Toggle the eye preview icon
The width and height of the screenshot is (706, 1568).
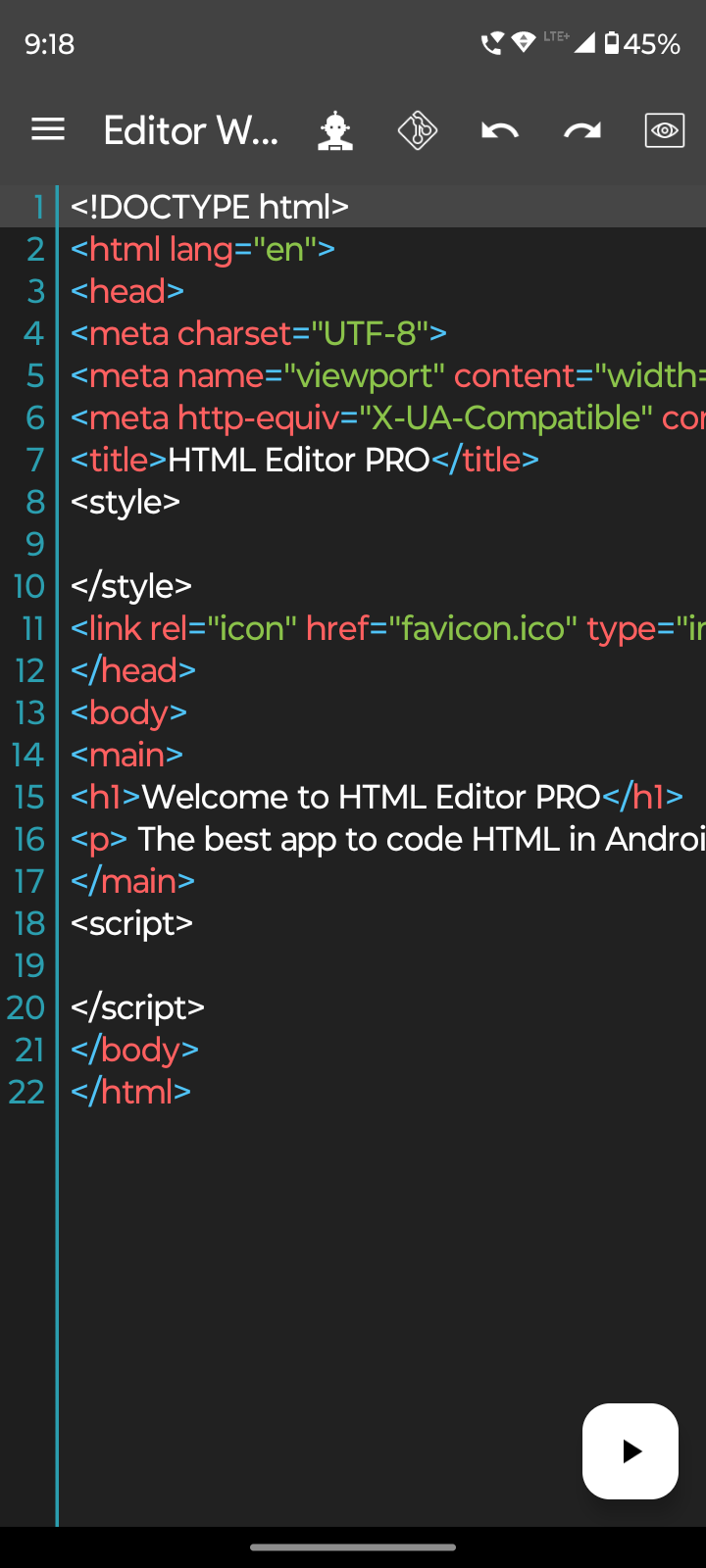click(665, 130)
